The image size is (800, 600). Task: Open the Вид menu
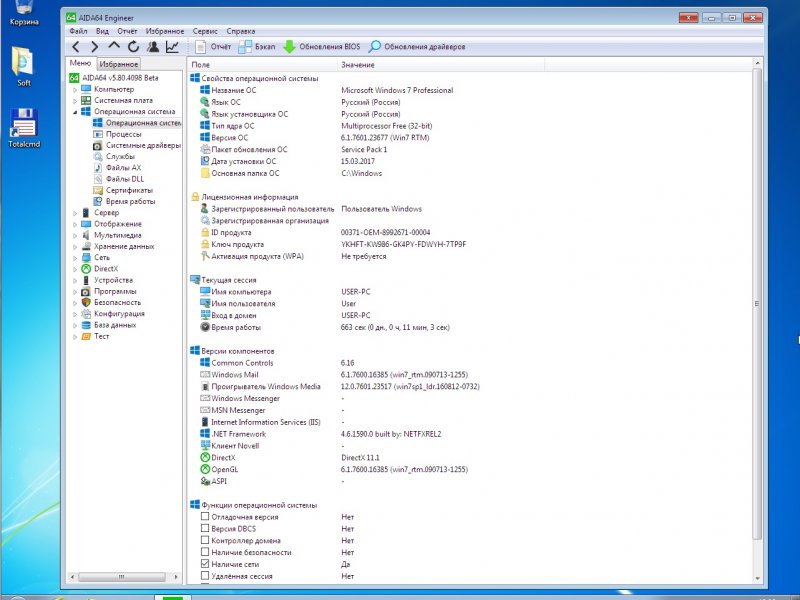[102, 31]
